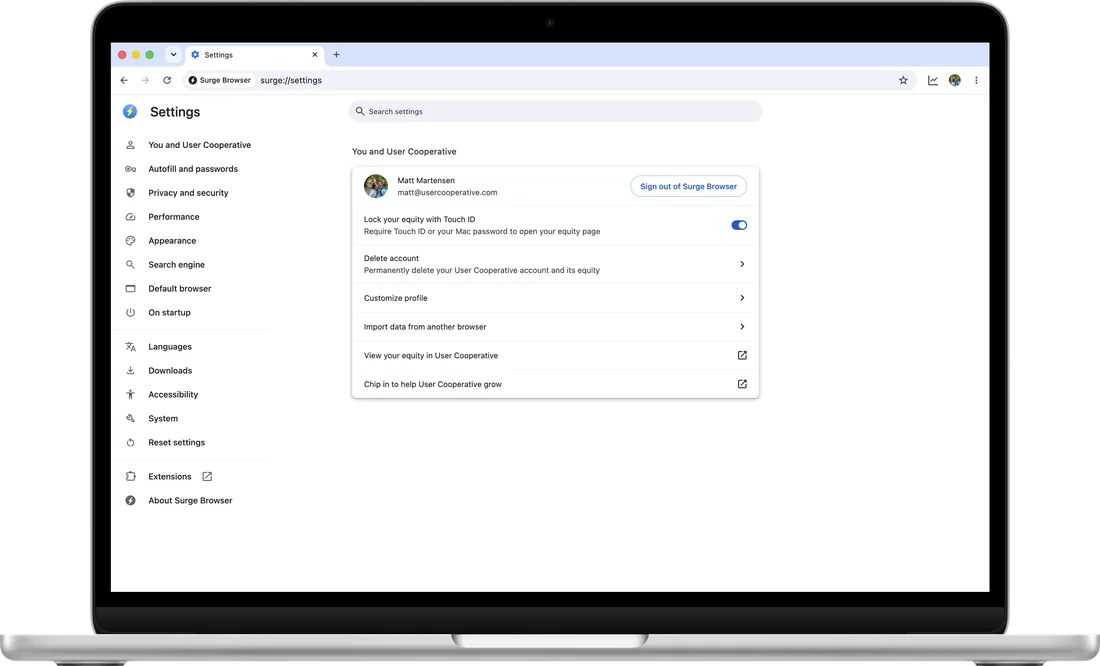Click the profile avatar in the toolbar
1100x666 pixels.
point(955,80)
